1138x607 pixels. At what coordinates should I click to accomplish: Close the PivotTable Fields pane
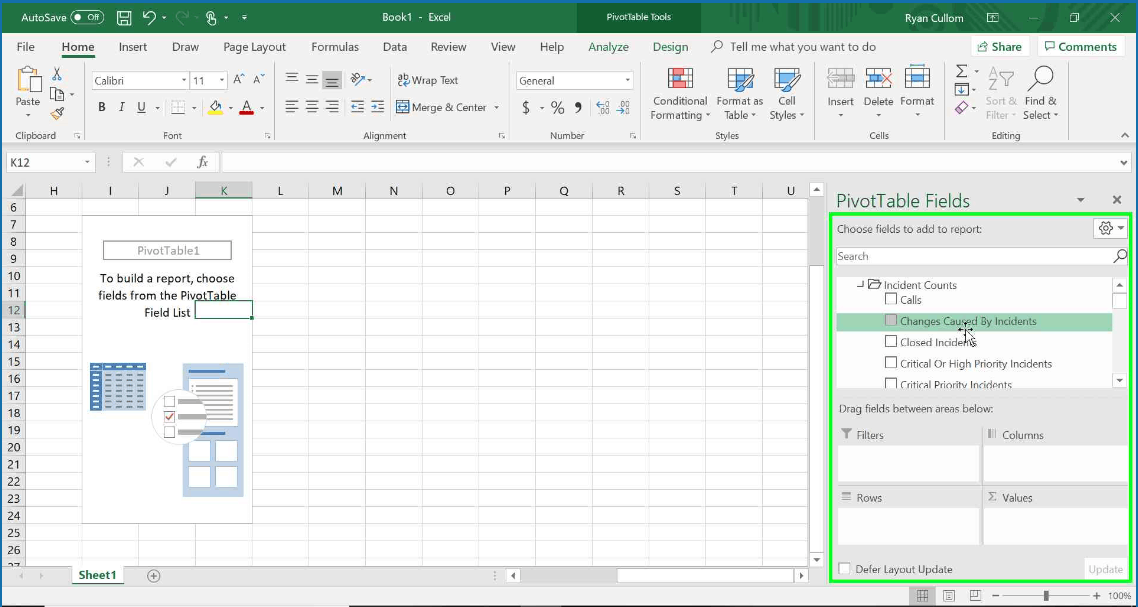point(1117,200)
